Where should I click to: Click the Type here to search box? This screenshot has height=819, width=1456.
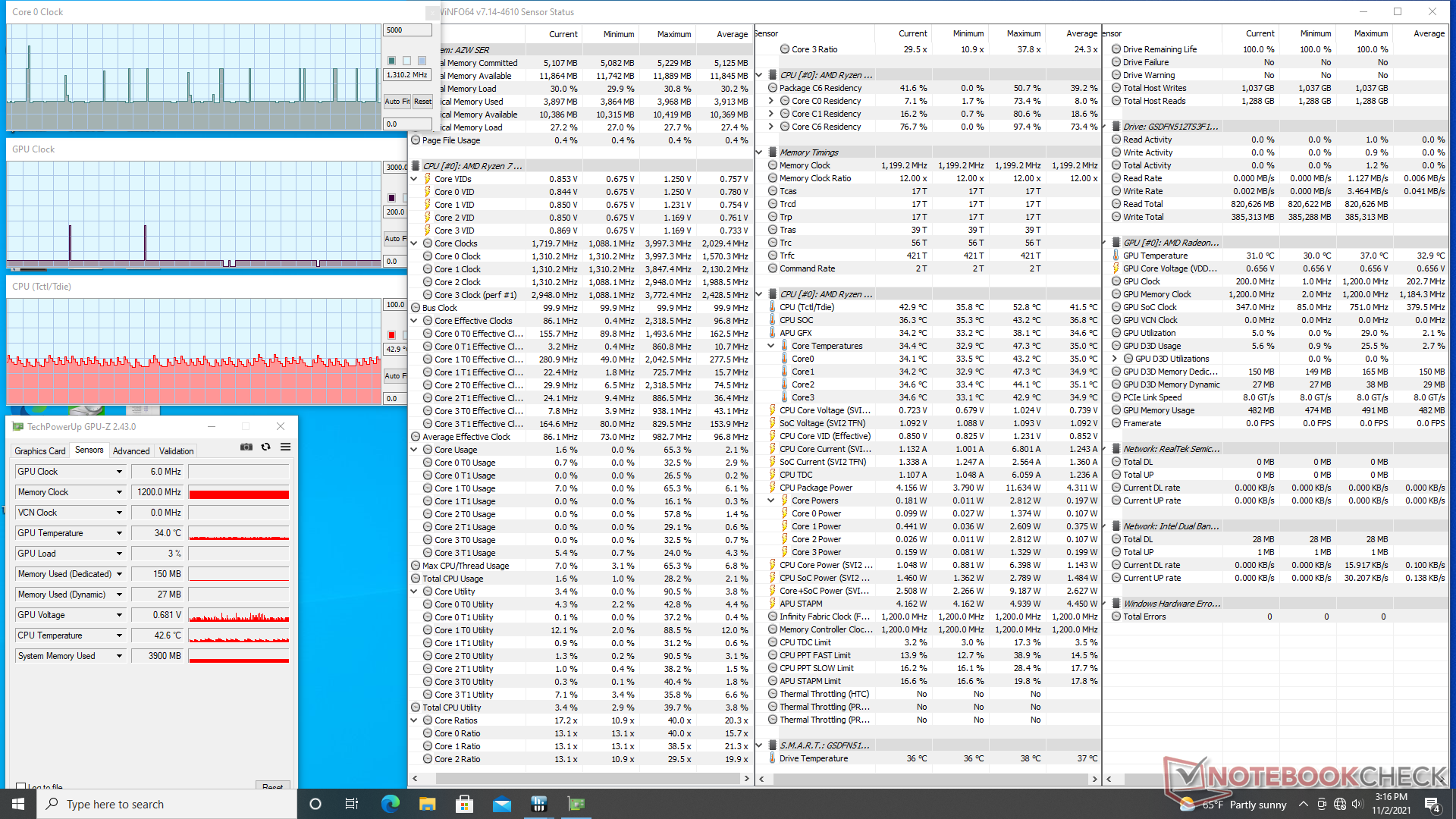click(167, 804)
